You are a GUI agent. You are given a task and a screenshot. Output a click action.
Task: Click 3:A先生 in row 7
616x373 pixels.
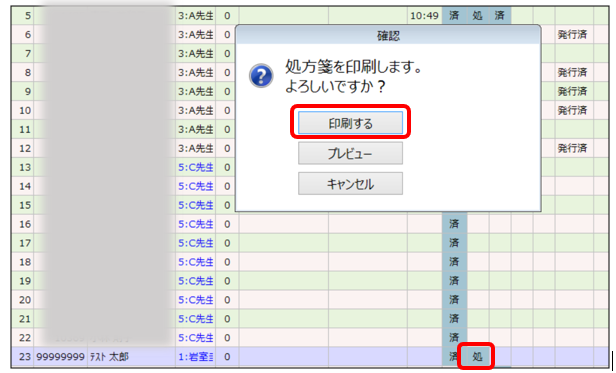(x=195, y=53)
